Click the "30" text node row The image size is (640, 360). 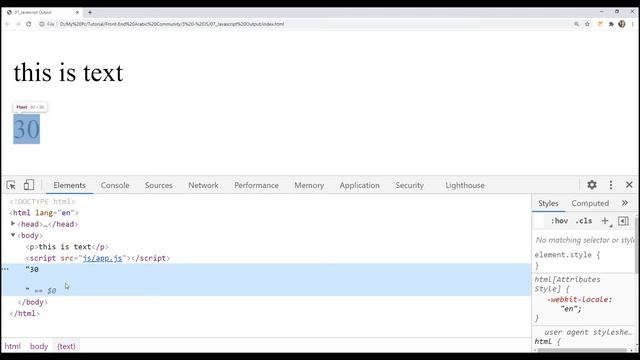tap(266, 280)
